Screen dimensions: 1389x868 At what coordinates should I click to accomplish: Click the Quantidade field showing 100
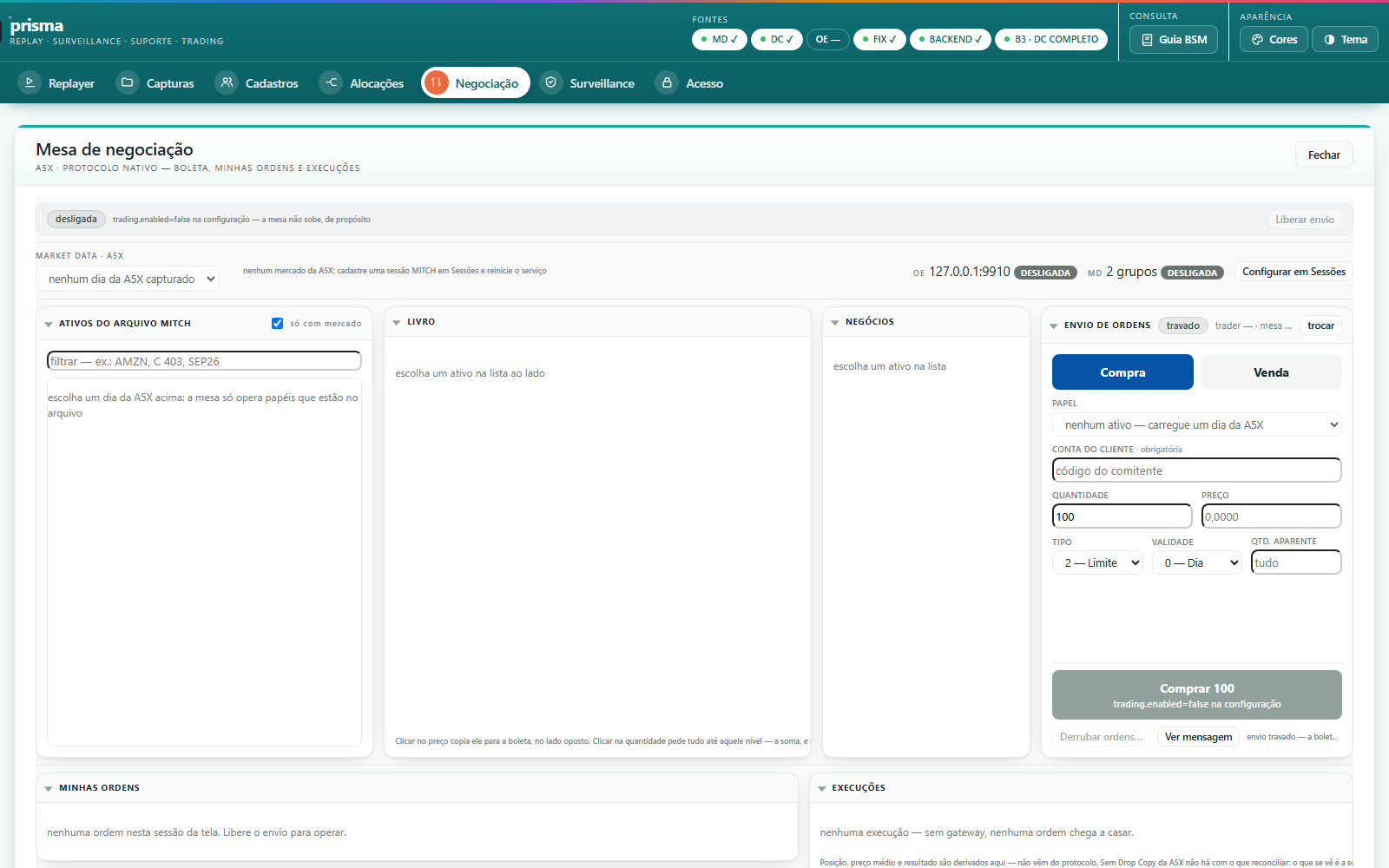coord(1122,516)
